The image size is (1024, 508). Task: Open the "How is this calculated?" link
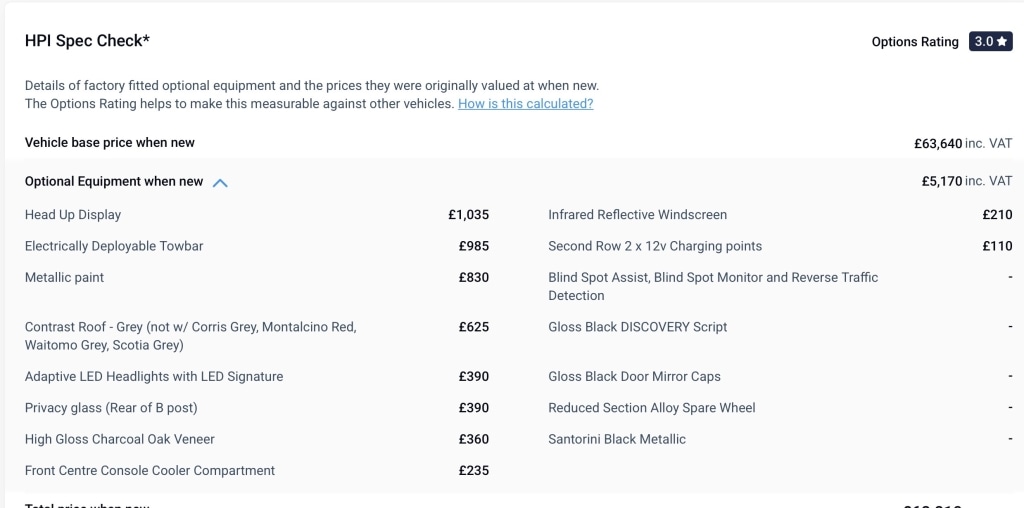coord(525,104)
